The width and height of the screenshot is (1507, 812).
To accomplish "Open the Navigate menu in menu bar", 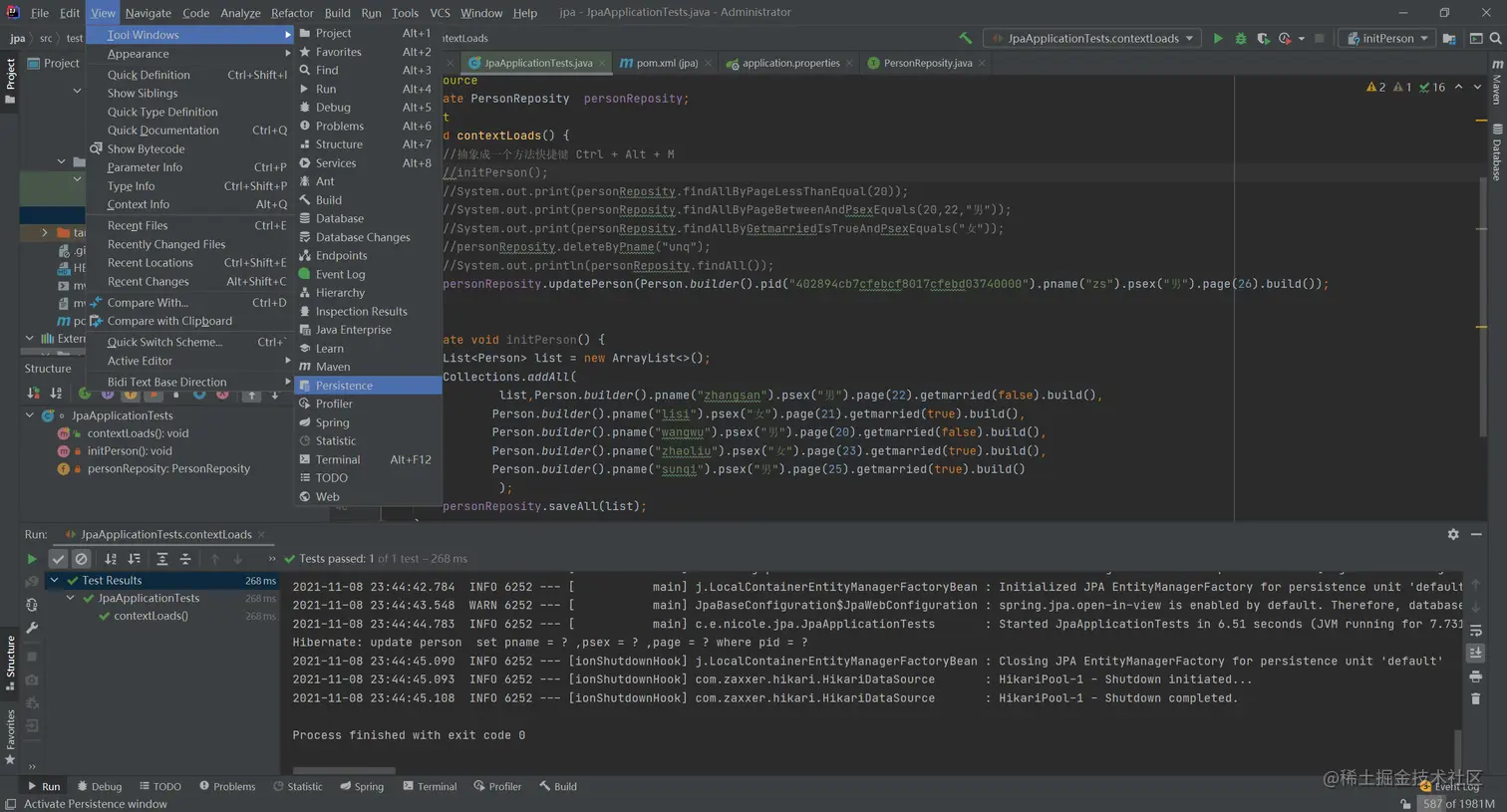I will [x=148, y=13].
